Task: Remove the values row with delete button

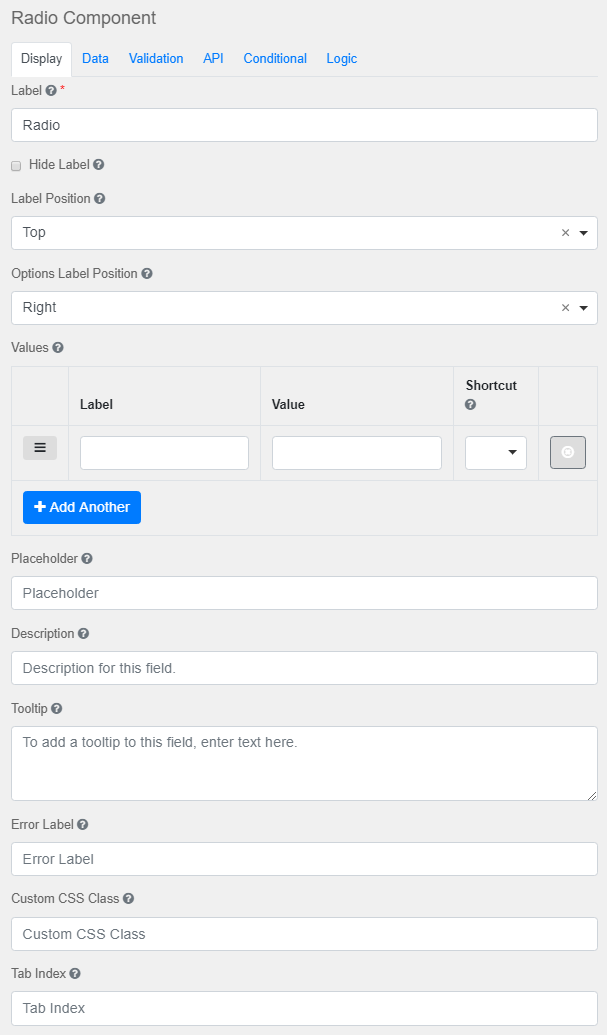Action: [x=567, y=452]
